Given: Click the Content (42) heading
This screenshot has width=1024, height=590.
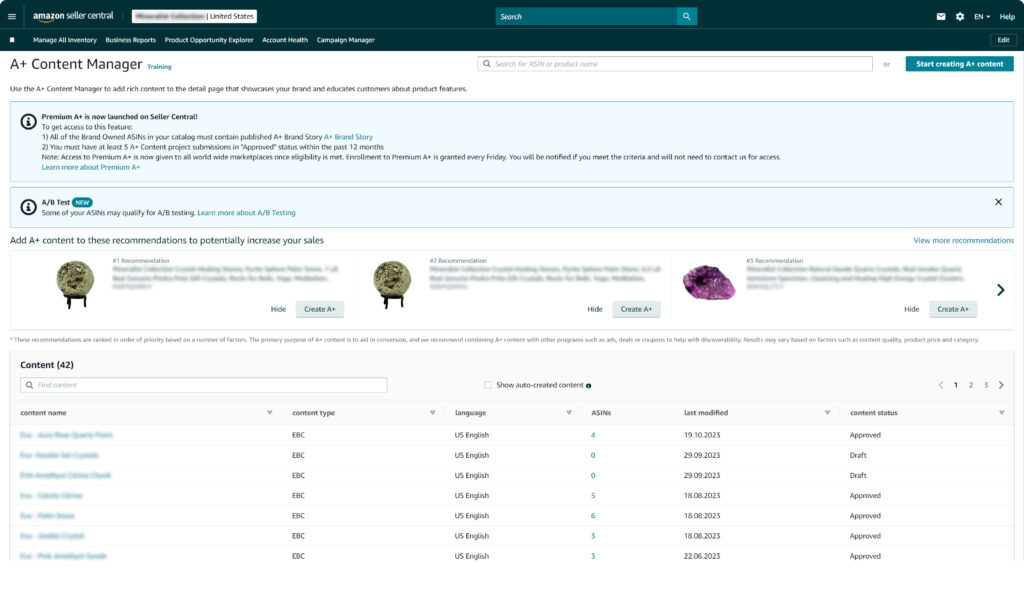Looking at the screenshot, I should 47,365.
